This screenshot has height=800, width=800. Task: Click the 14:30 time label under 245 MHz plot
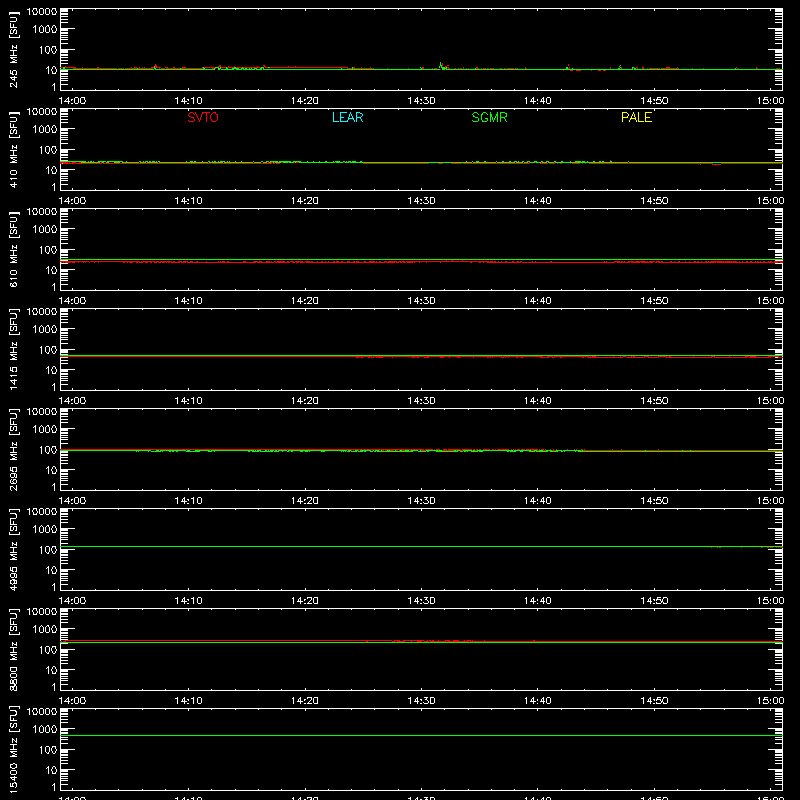(x=421, y=101)
